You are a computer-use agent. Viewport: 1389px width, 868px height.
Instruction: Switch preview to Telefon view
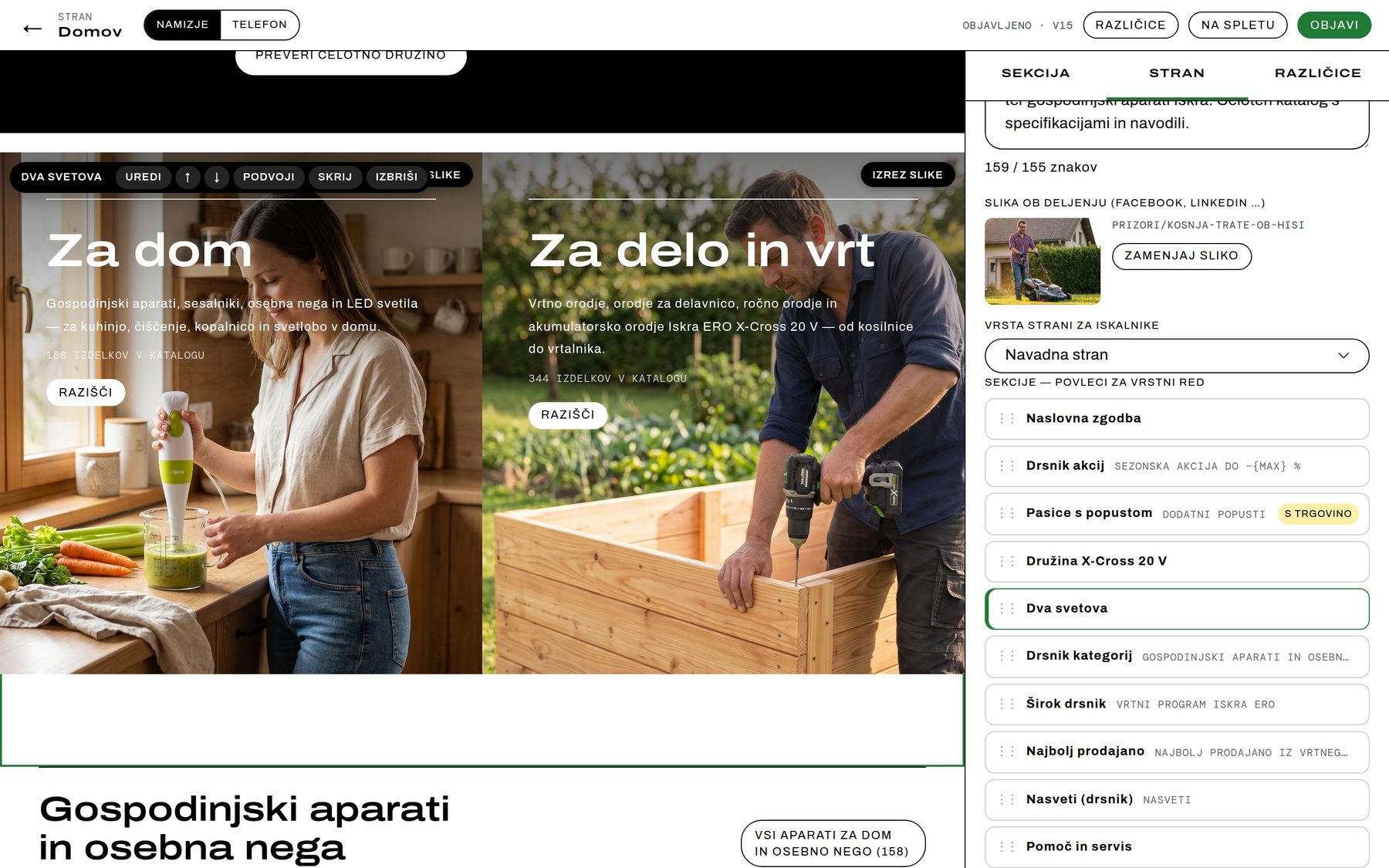coord(259,25)
